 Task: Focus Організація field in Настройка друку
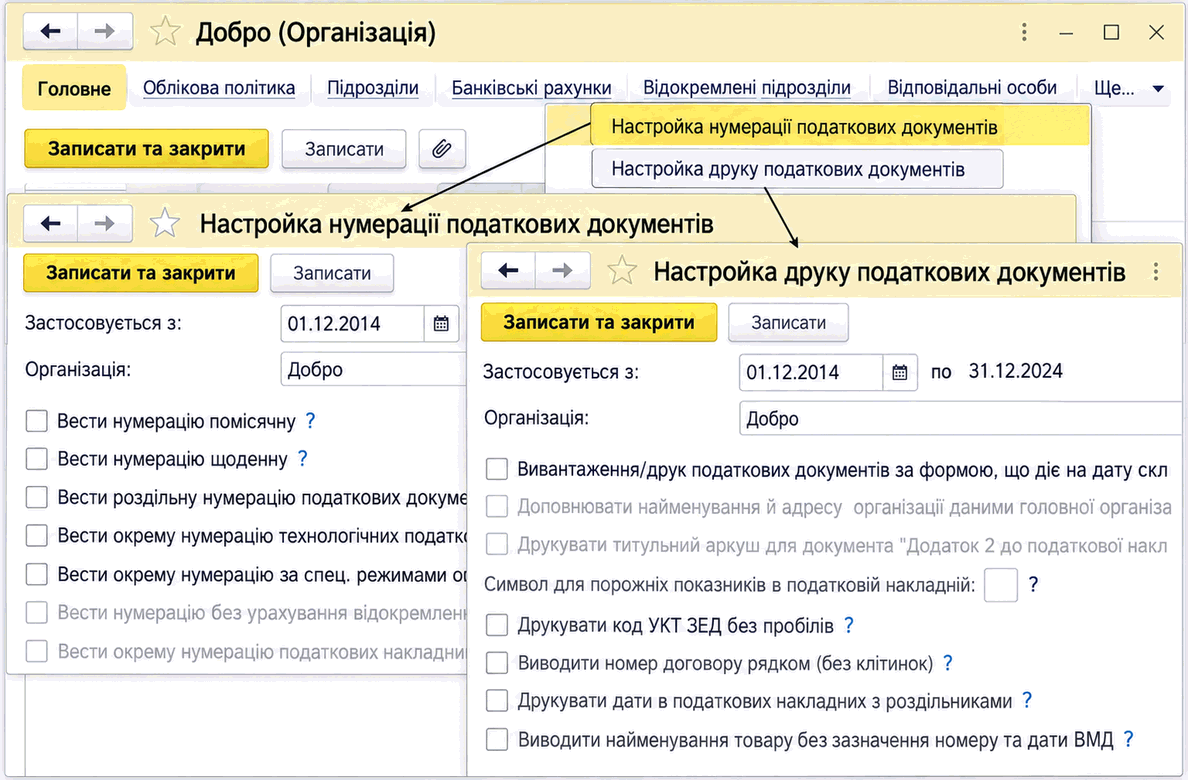[x=961, y=418]
